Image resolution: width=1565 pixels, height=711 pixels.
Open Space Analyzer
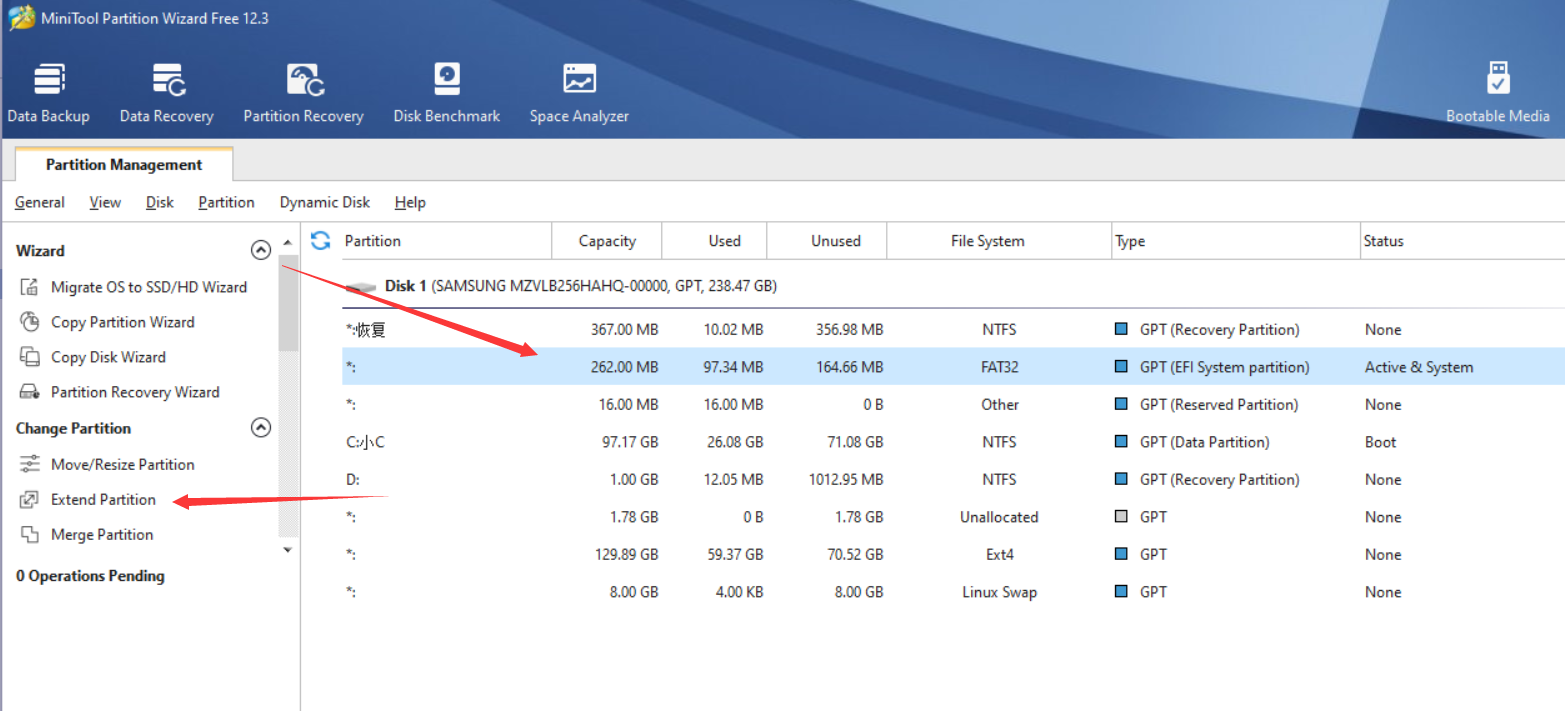coord(579,92)
